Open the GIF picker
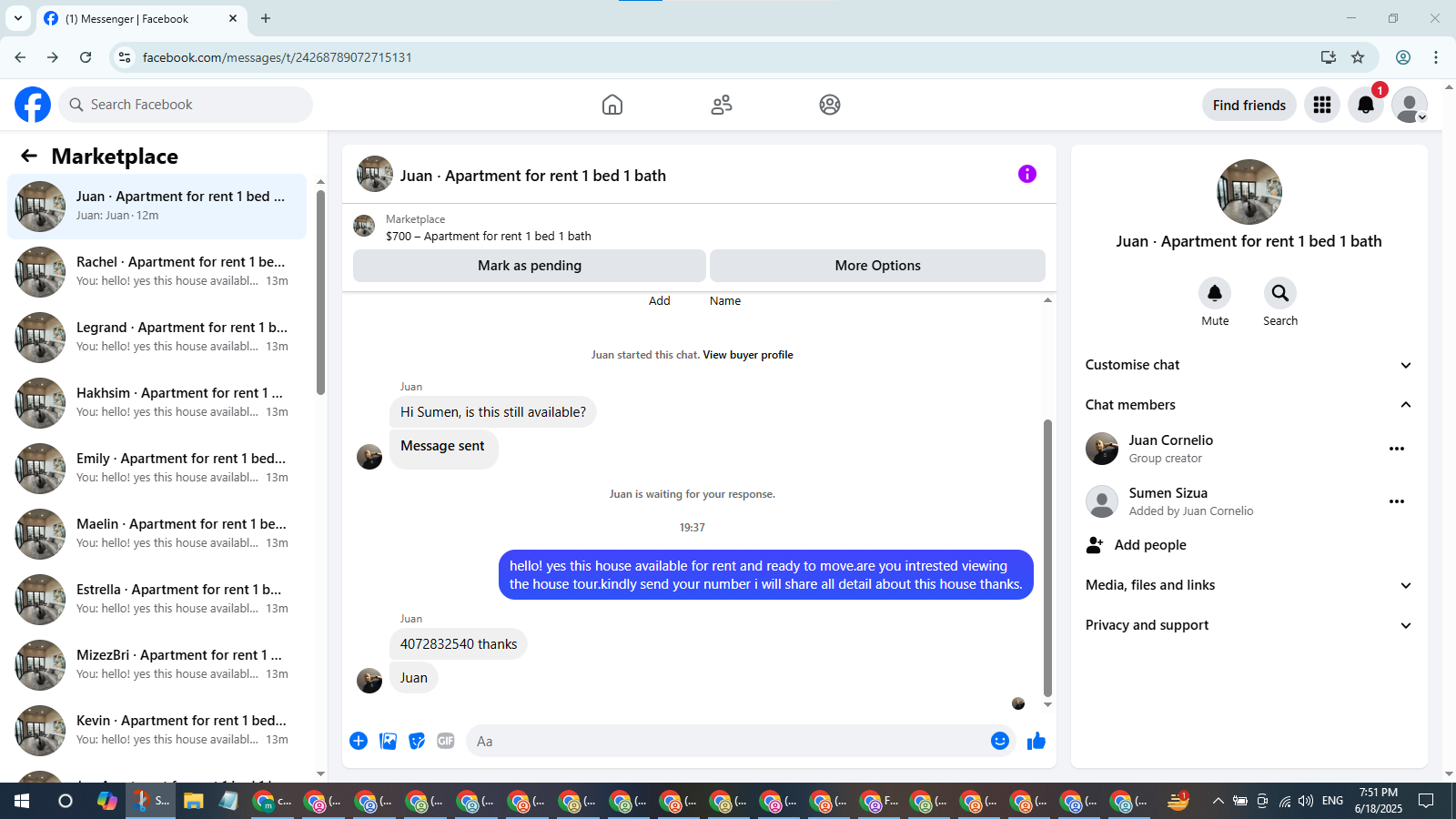 click(446, 741)
